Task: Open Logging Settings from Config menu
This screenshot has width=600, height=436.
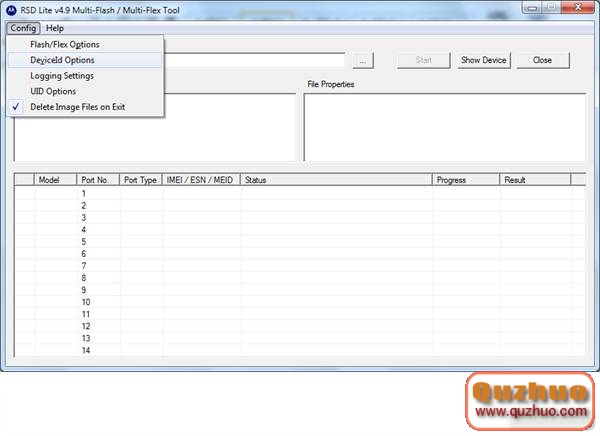Action: (x=85, y=76)
